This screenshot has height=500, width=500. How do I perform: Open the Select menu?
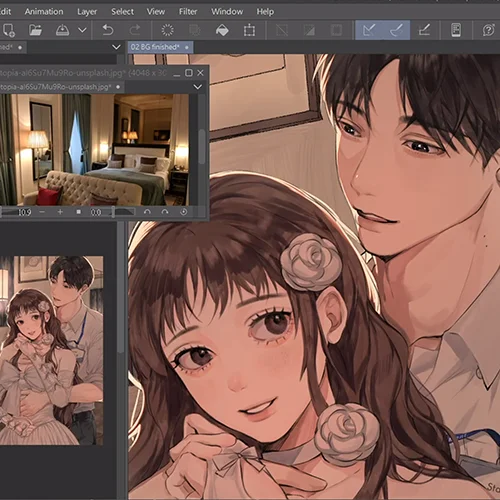coord(122,12)
